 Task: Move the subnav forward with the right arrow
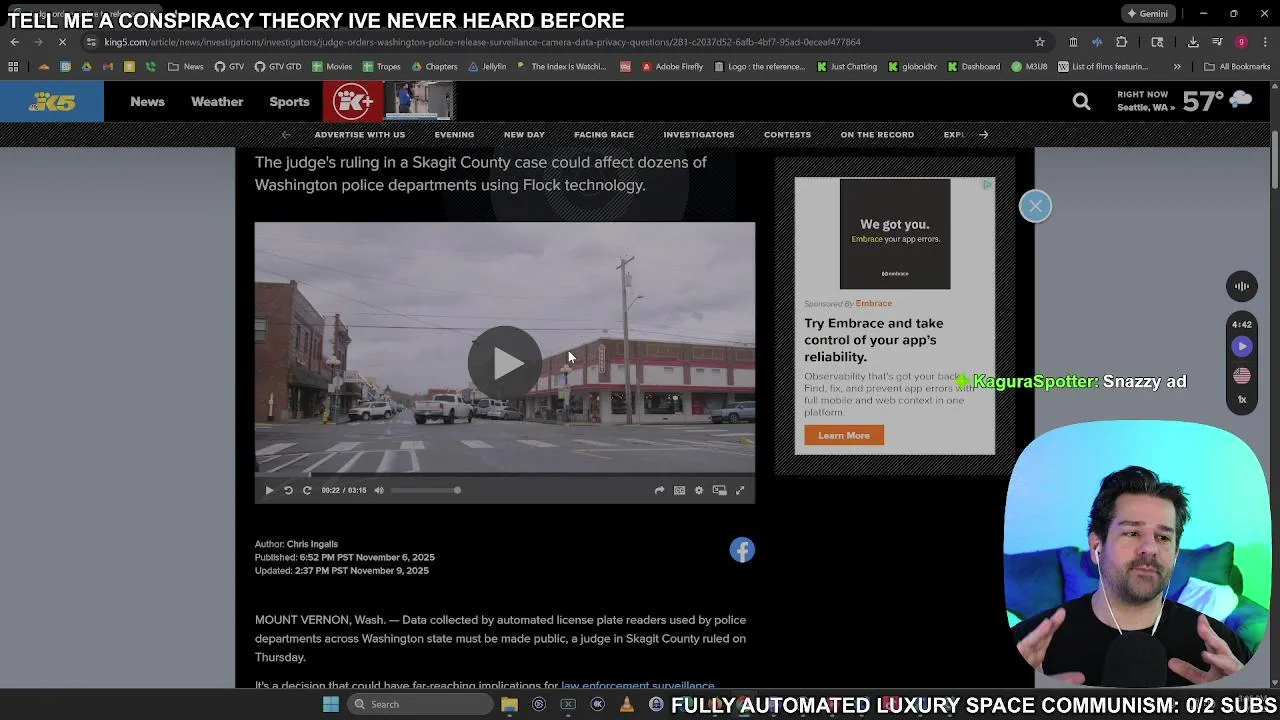click(983, 135)
